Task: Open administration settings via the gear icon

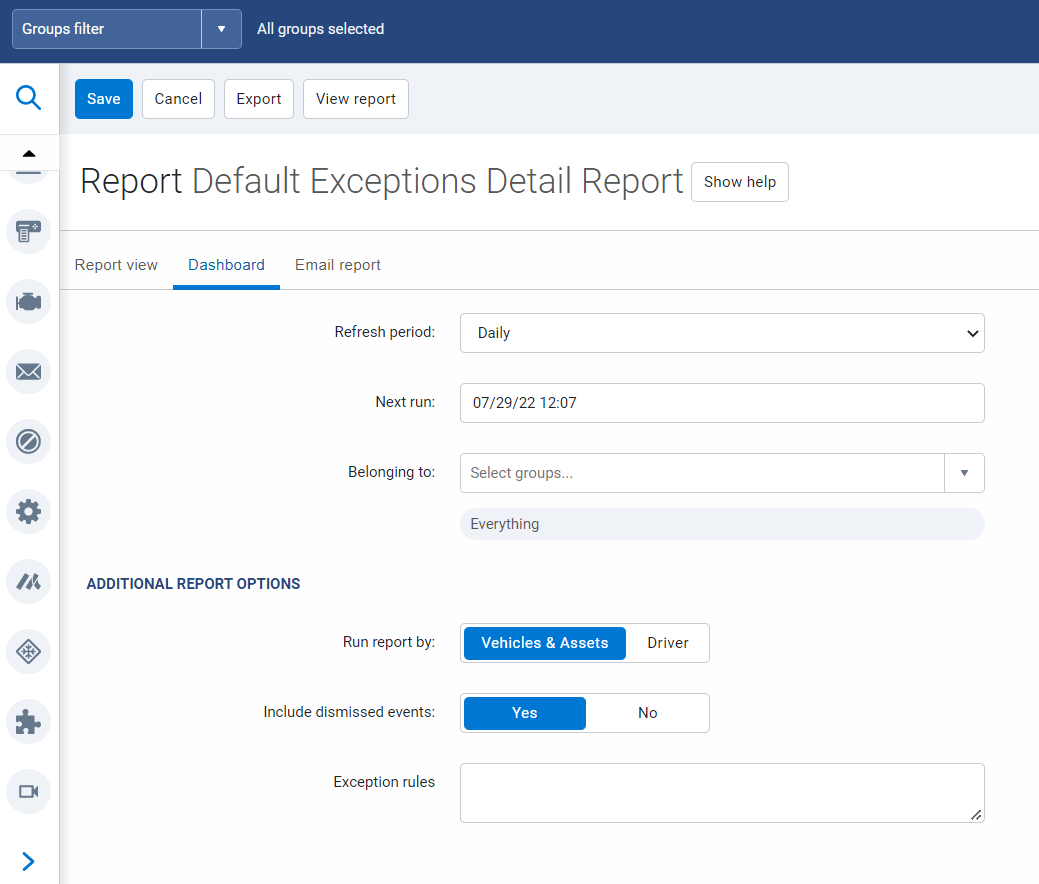Action: tap(27, 511)
